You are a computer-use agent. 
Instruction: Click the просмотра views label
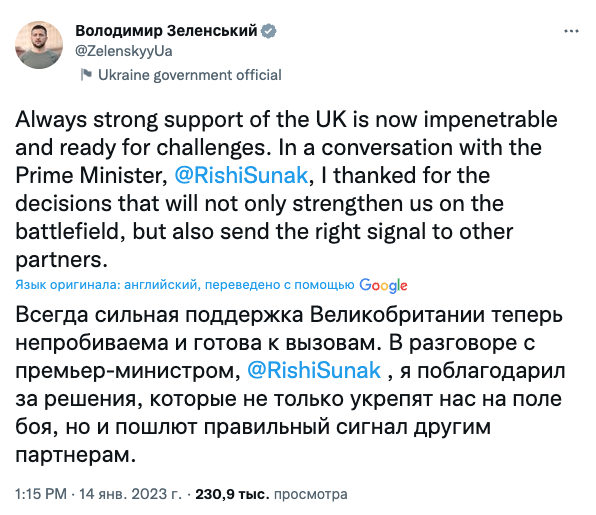point(311,494)
